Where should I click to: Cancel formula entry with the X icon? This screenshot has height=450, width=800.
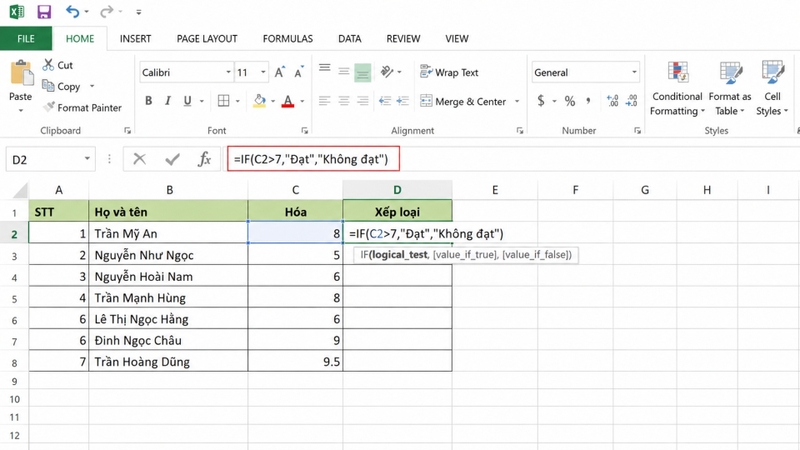pos(139,159)
